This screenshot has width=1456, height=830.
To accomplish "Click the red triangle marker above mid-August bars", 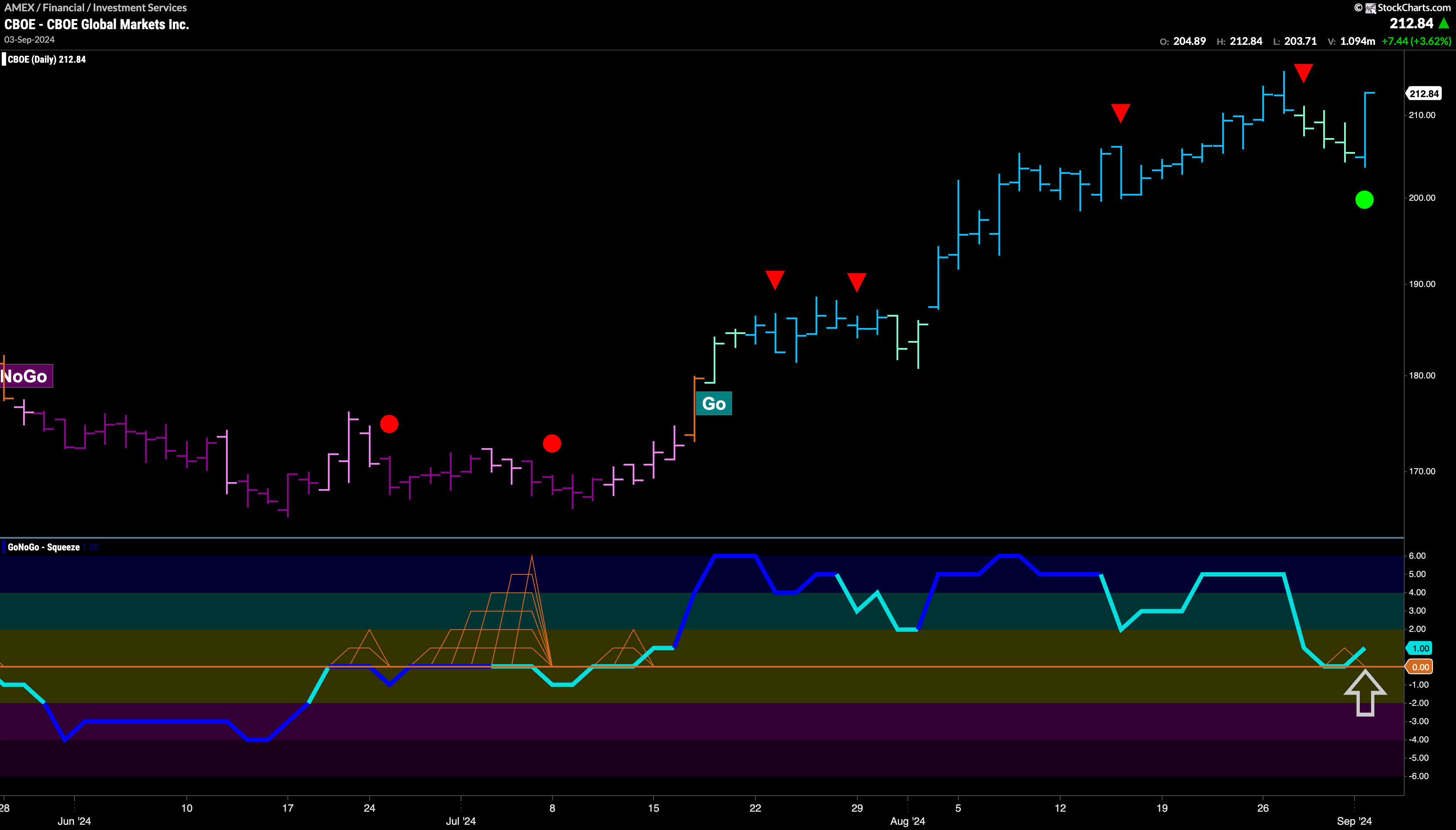I will coord(1120,113).
